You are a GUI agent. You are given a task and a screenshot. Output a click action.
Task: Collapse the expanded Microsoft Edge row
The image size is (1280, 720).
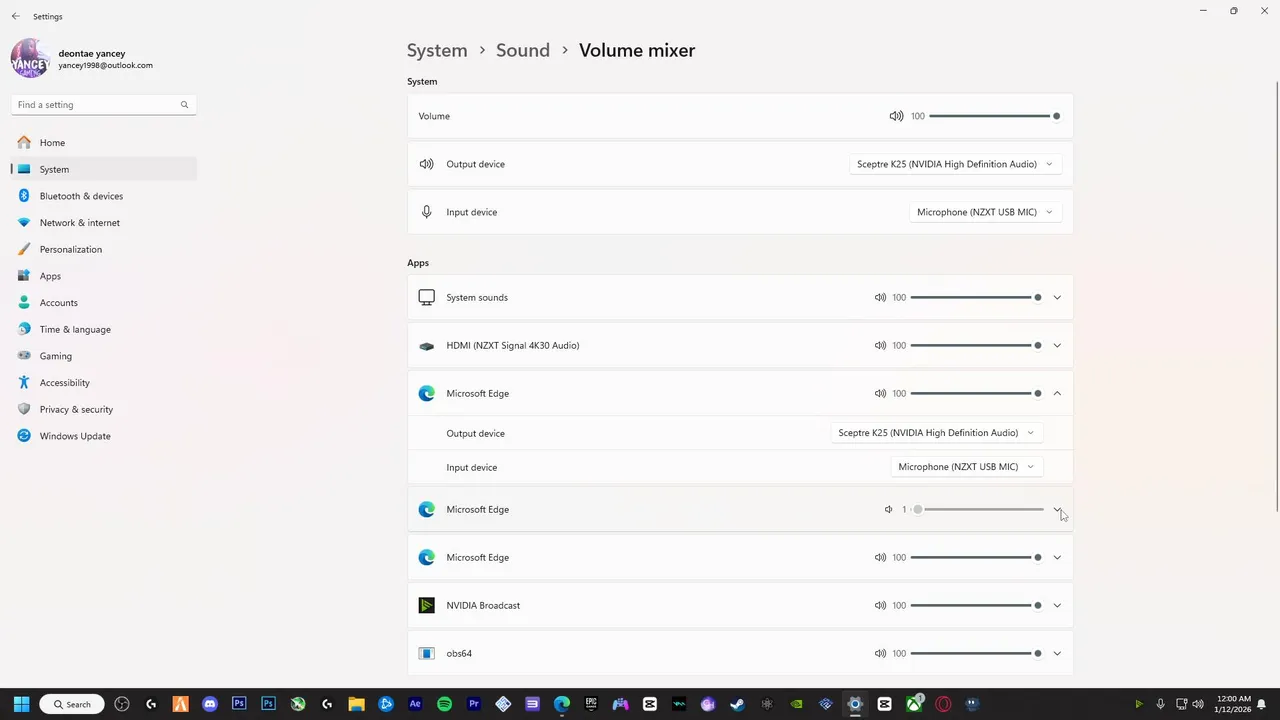[1057, 394]
